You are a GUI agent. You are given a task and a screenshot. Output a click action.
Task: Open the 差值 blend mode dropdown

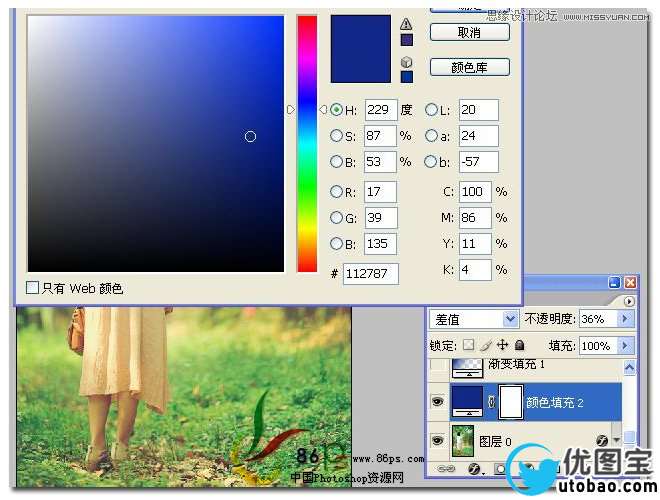coord(511,319)
